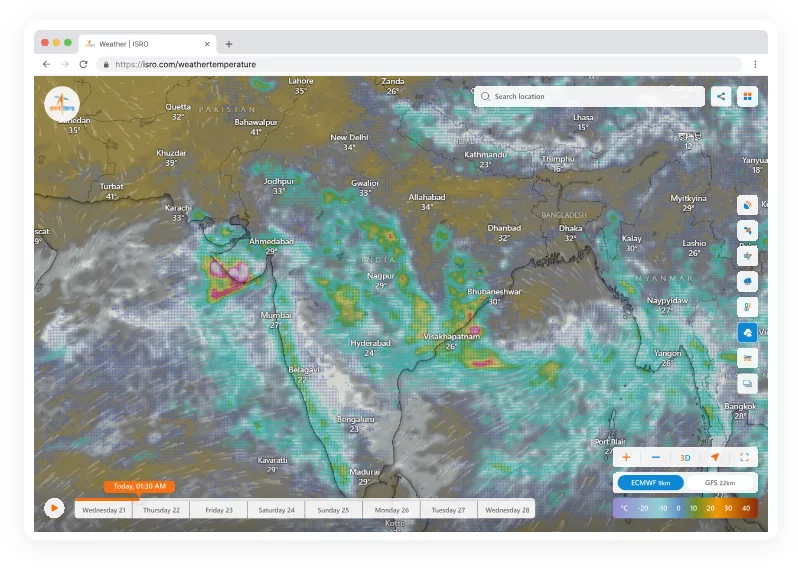Image resolution: width=798 pixels, height=568 pixels.
Task: Zoom in with the plus button
Action: (626, 457)
